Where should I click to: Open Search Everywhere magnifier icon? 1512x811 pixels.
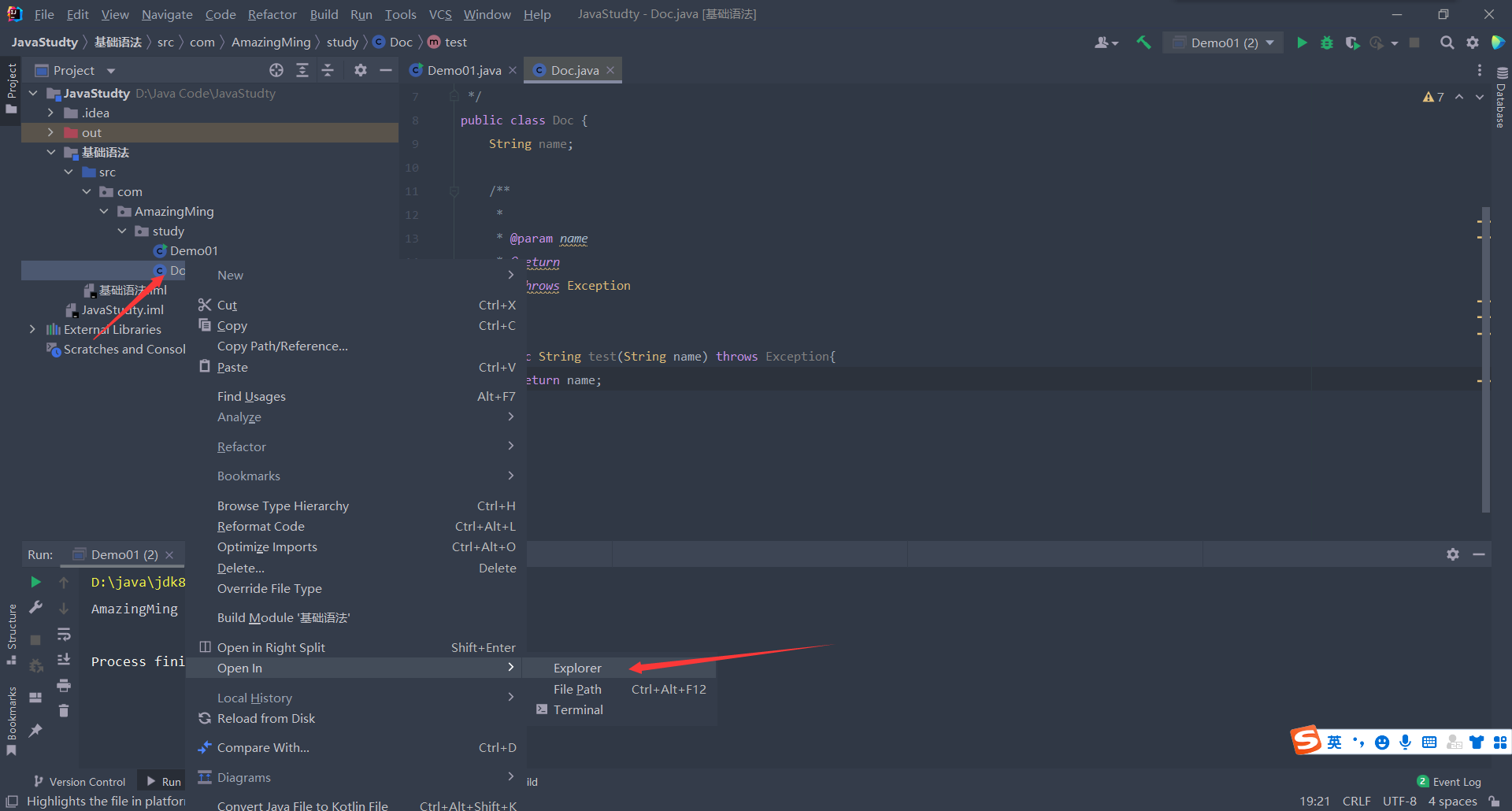tap(1447, 43)
